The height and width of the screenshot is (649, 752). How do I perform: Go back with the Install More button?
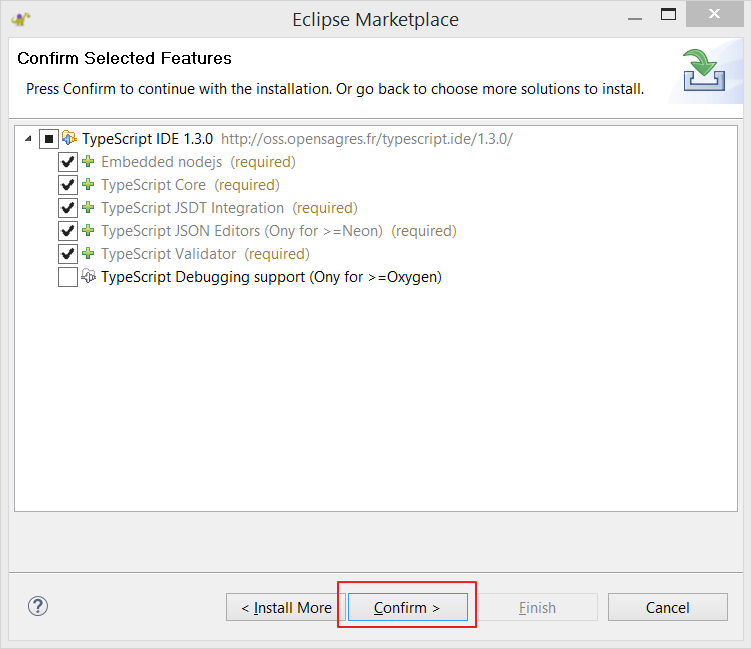(286, 607)
